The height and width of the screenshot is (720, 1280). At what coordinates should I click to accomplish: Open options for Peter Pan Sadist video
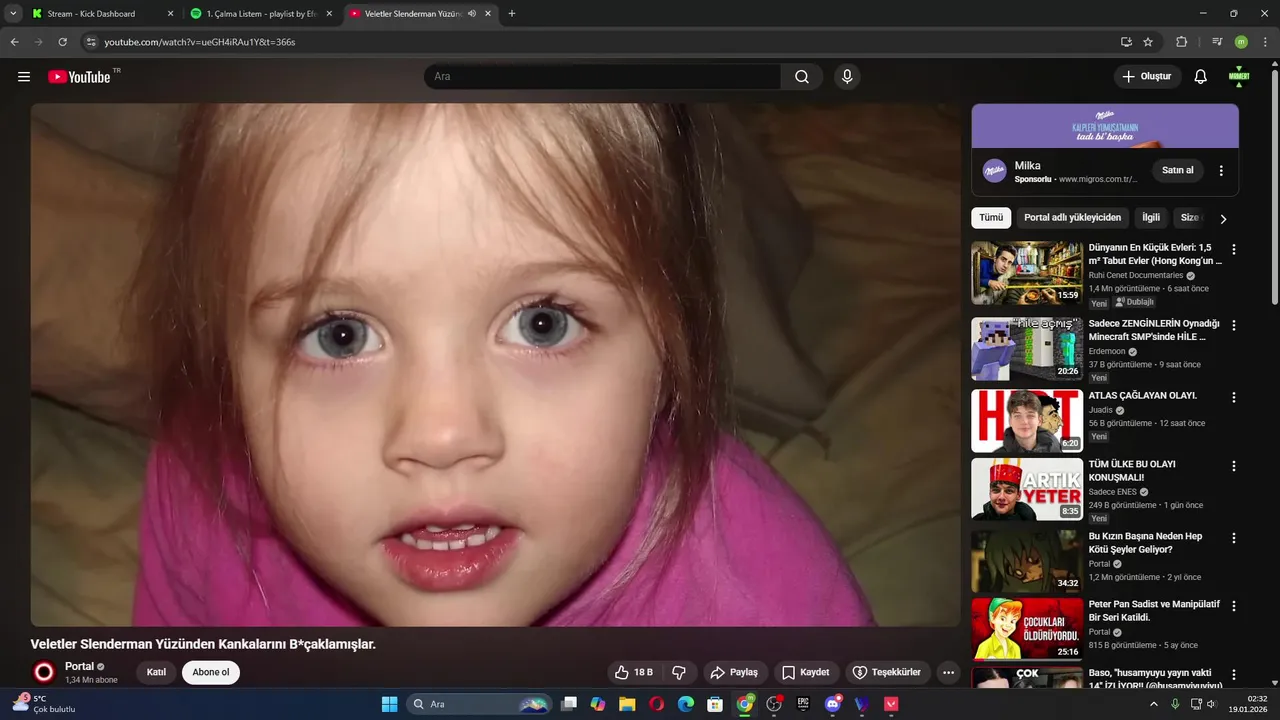(x=1233, y=606)
